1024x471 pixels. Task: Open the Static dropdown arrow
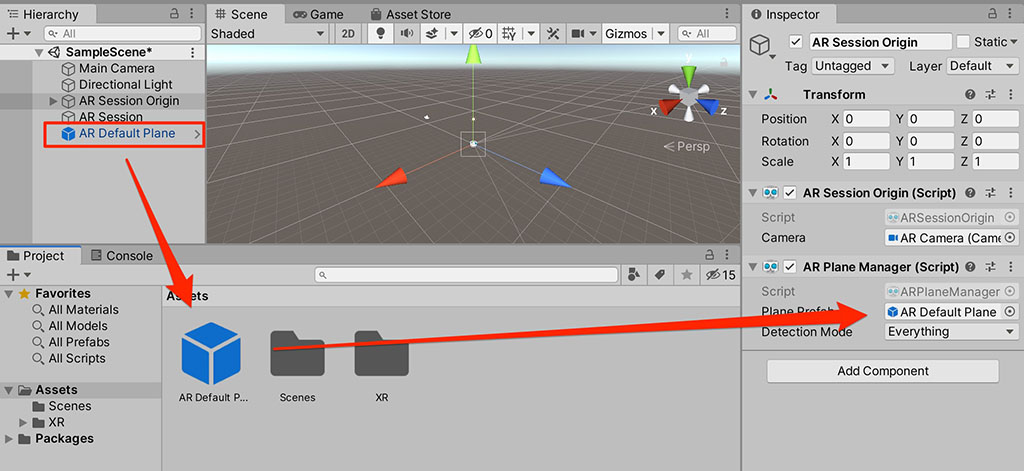[1014, 42]
